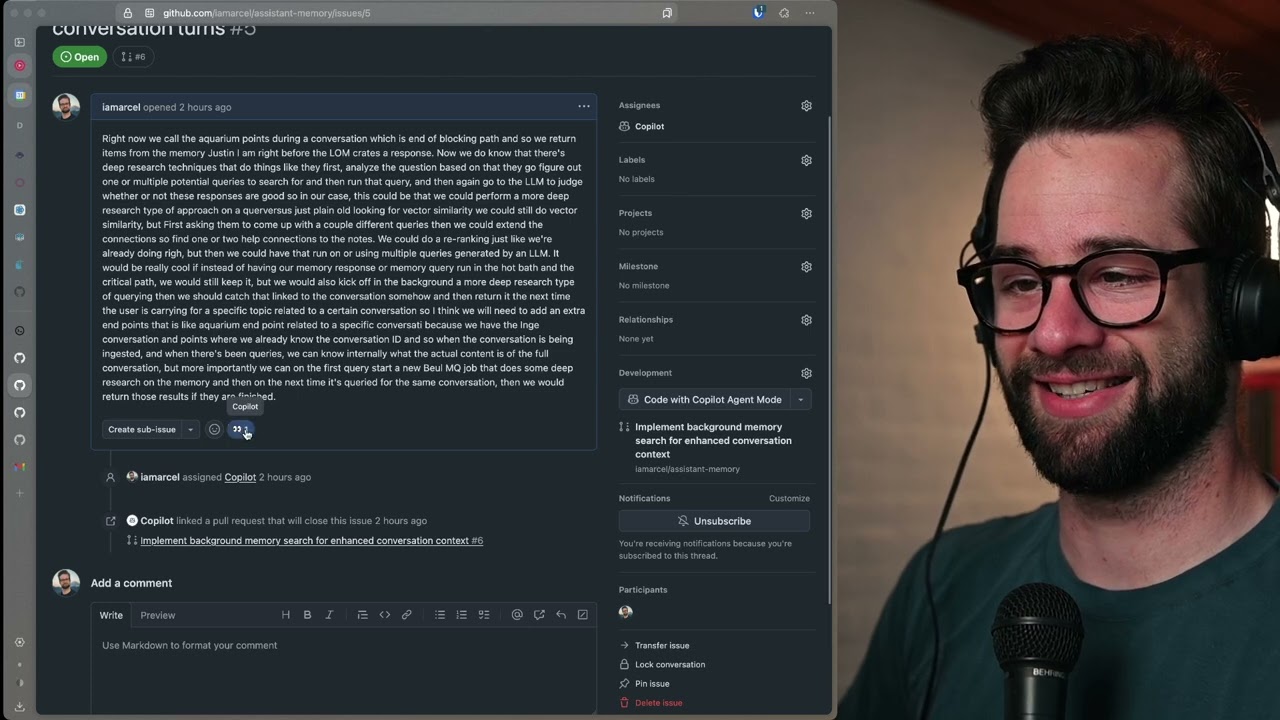
Task: Open slash commands icon in comment toolbar
Action: [583, 615]
